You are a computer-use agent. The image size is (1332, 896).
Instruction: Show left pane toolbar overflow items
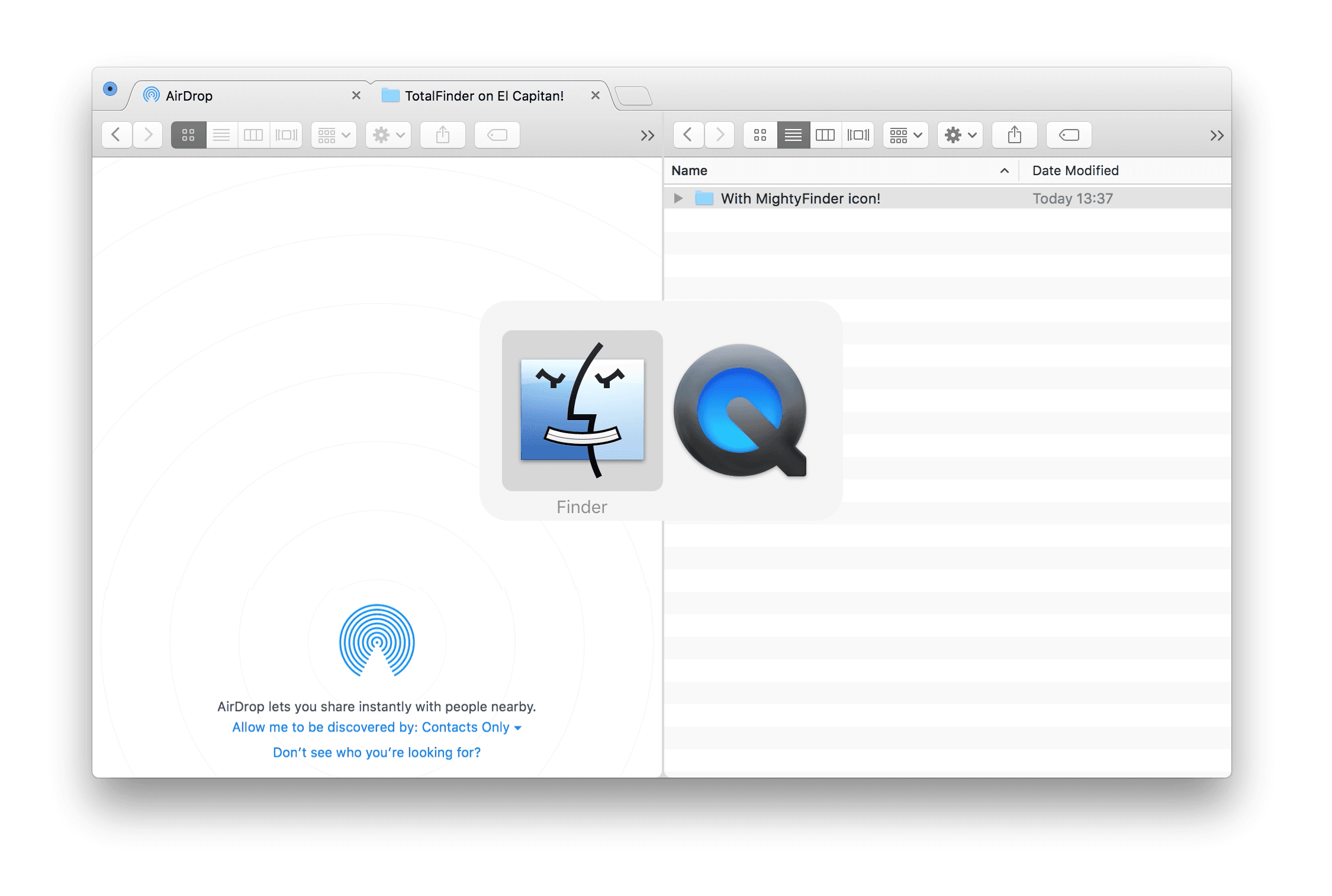point(647,136)
